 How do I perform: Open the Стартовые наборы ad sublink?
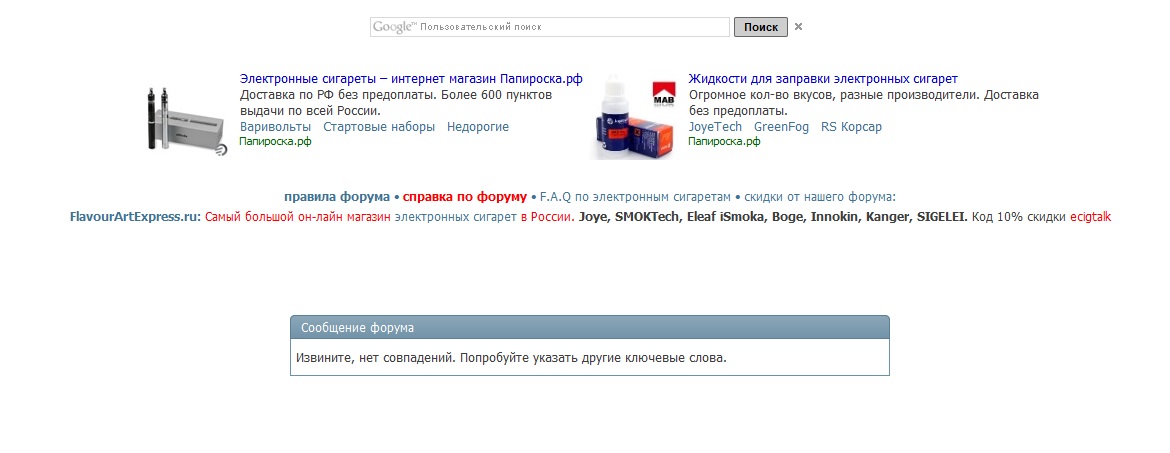point(379,127)
